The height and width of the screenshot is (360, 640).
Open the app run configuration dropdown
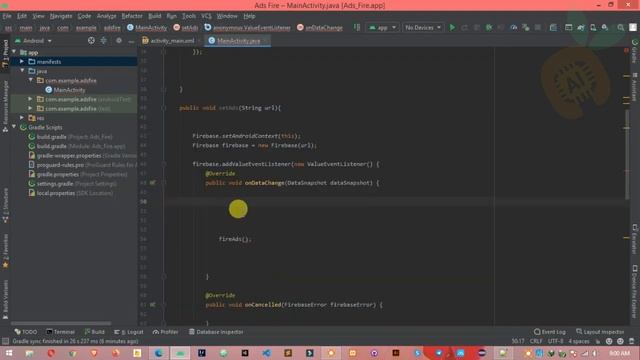point(382,28)
